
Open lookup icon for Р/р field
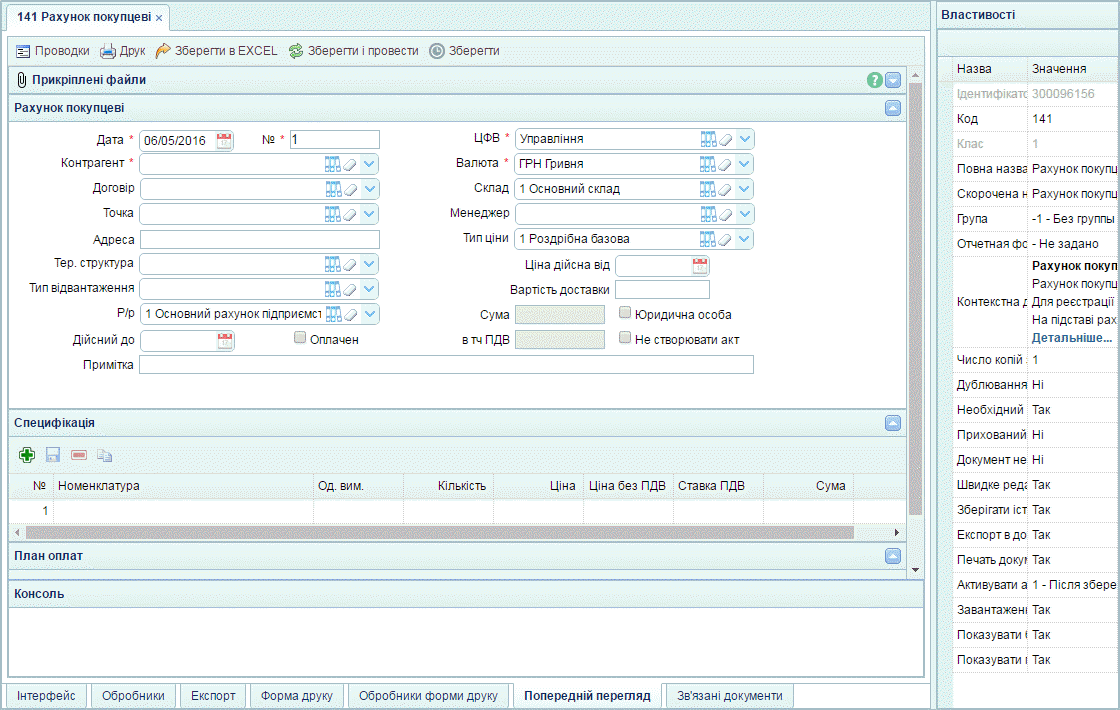tap(333, 314)
